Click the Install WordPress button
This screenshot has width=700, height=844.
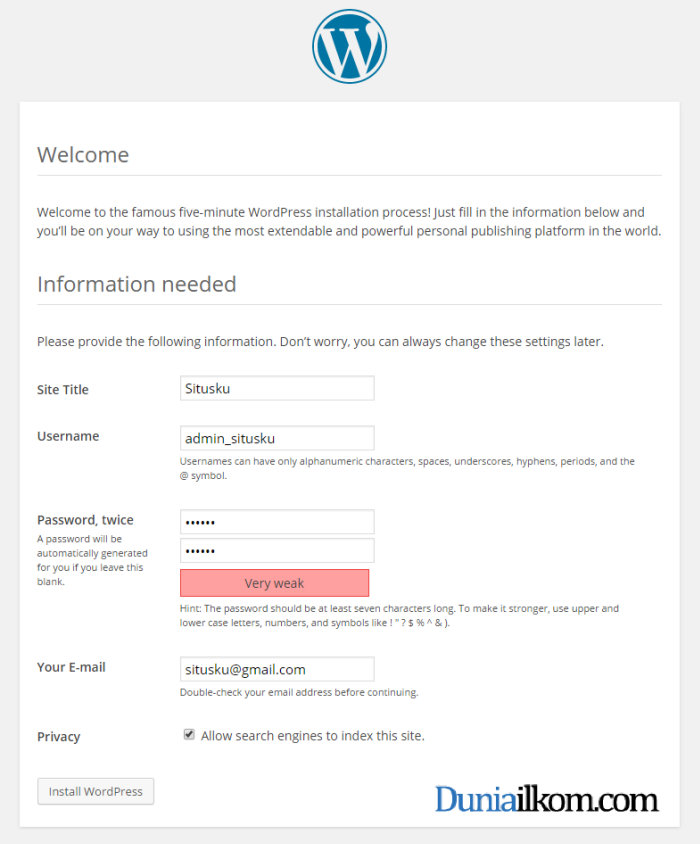[x=95, y=791]
